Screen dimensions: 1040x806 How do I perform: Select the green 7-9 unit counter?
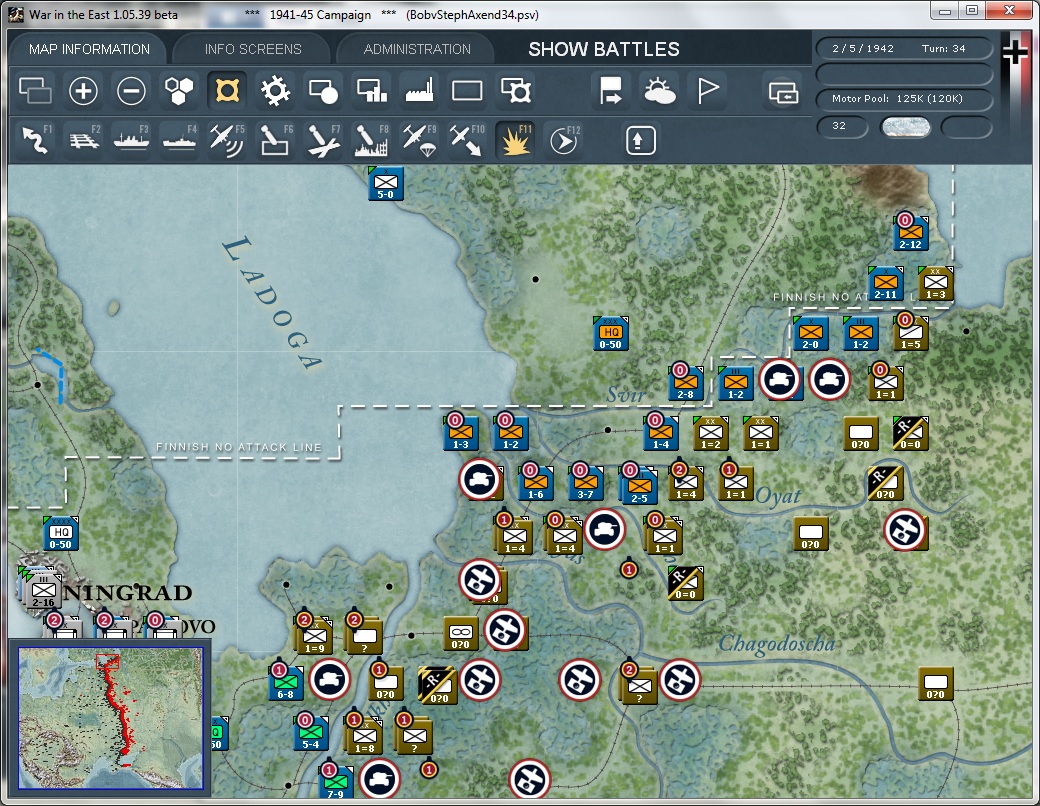tap(336, 782)
